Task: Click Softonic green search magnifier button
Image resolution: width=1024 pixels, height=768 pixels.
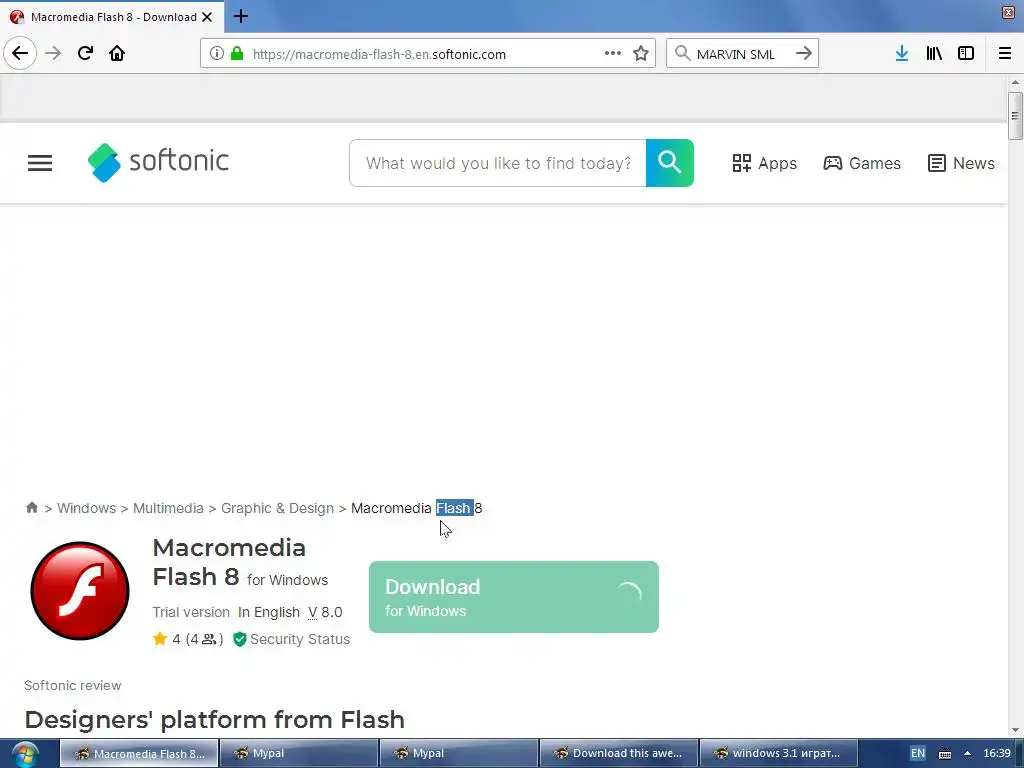Action: (x=669, y=163)
